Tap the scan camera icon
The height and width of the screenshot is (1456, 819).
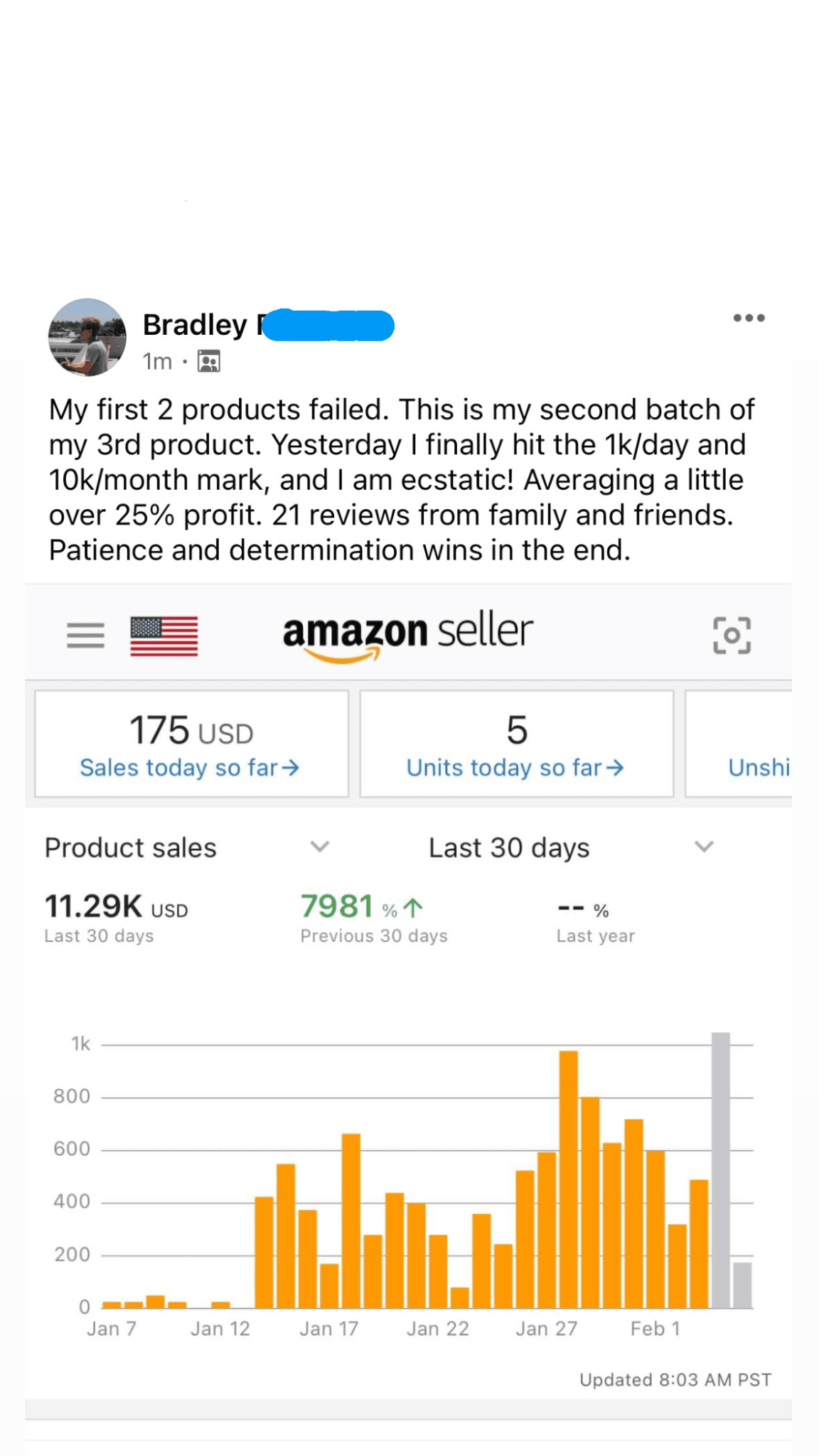click(732, 635)
